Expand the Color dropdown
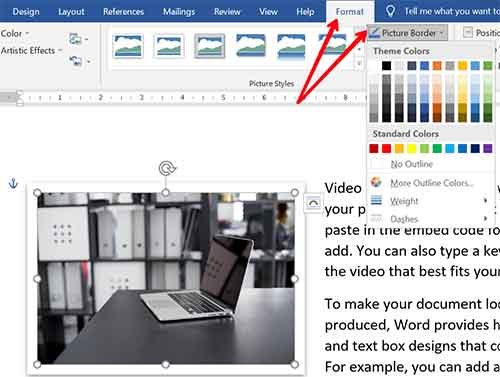Screen dimensions: 500x377 (15, 33)
